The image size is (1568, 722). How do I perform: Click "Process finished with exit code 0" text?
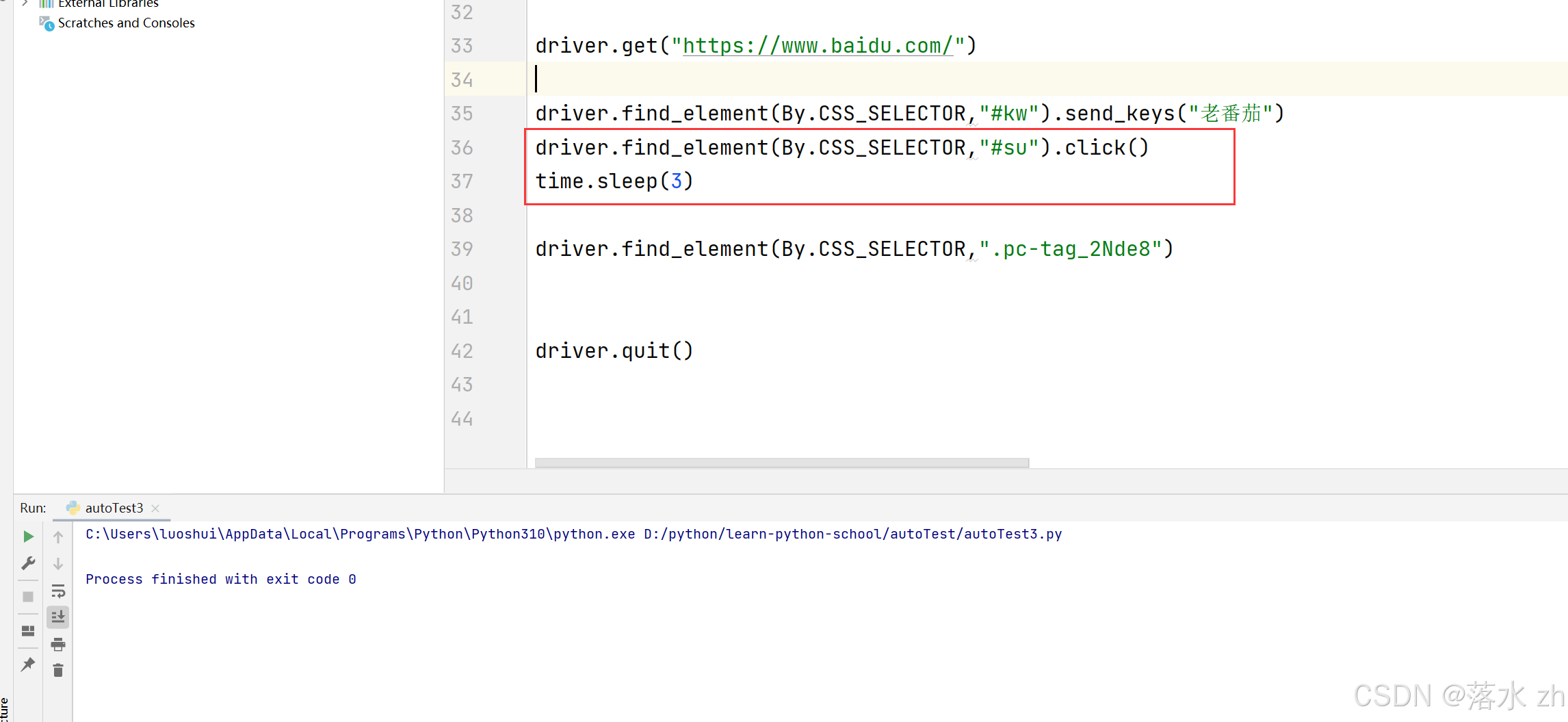pos(221,579)
